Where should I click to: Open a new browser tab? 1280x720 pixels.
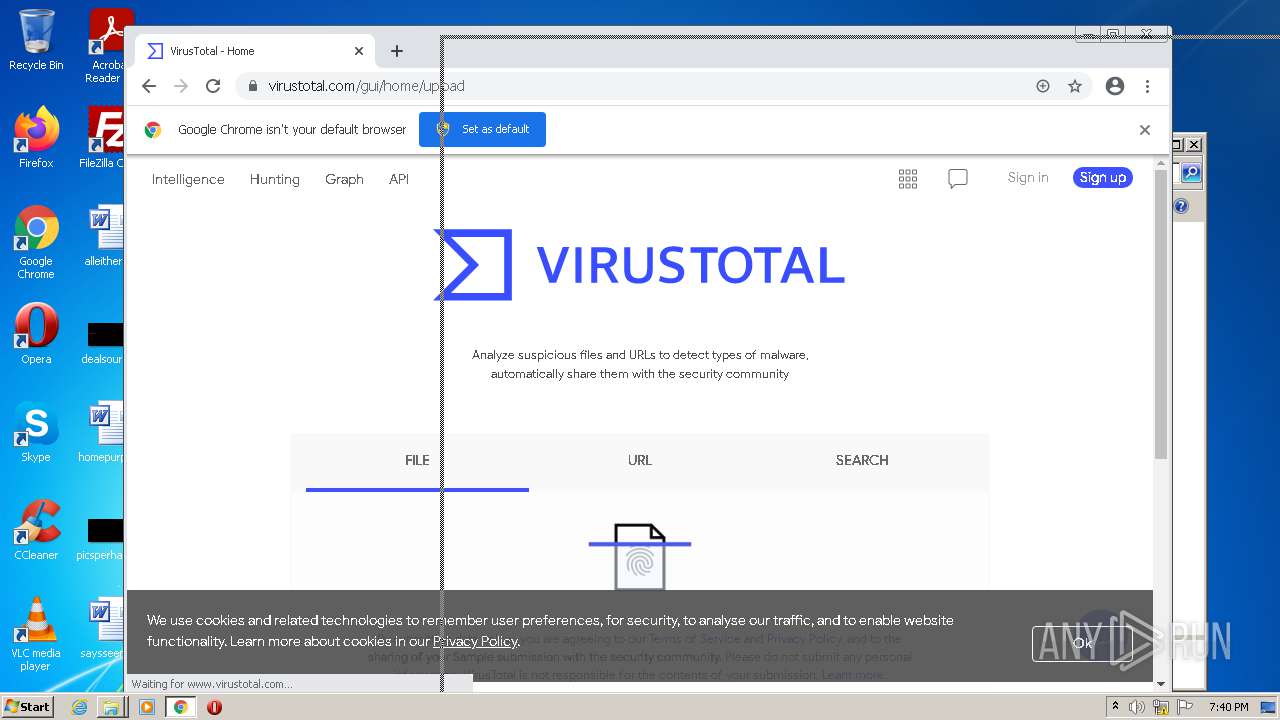397,51
